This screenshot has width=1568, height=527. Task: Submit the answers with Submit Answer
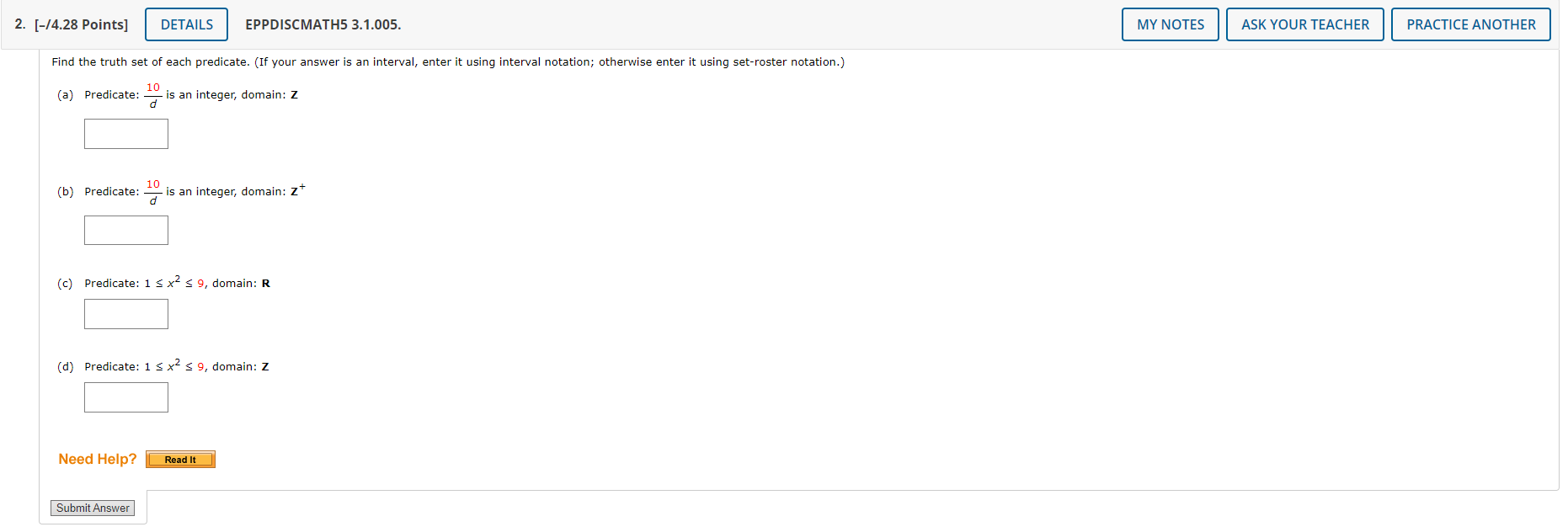tap(93, 508)
